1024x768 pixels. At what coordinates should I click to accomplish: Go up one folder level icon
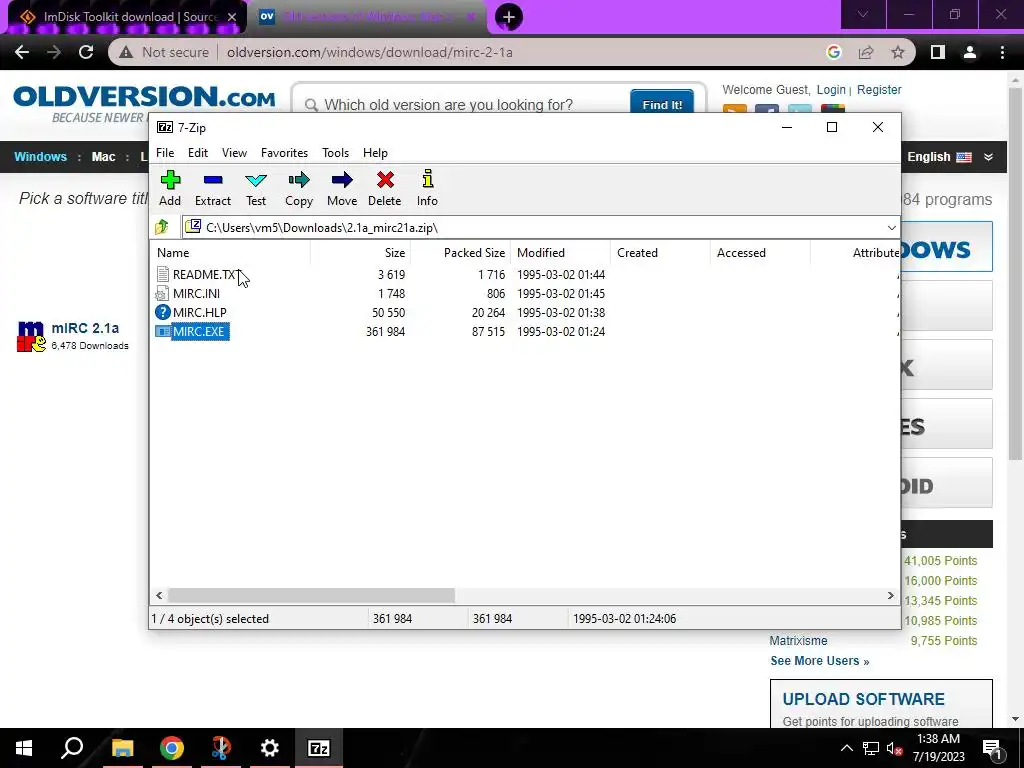click(162, 227)
